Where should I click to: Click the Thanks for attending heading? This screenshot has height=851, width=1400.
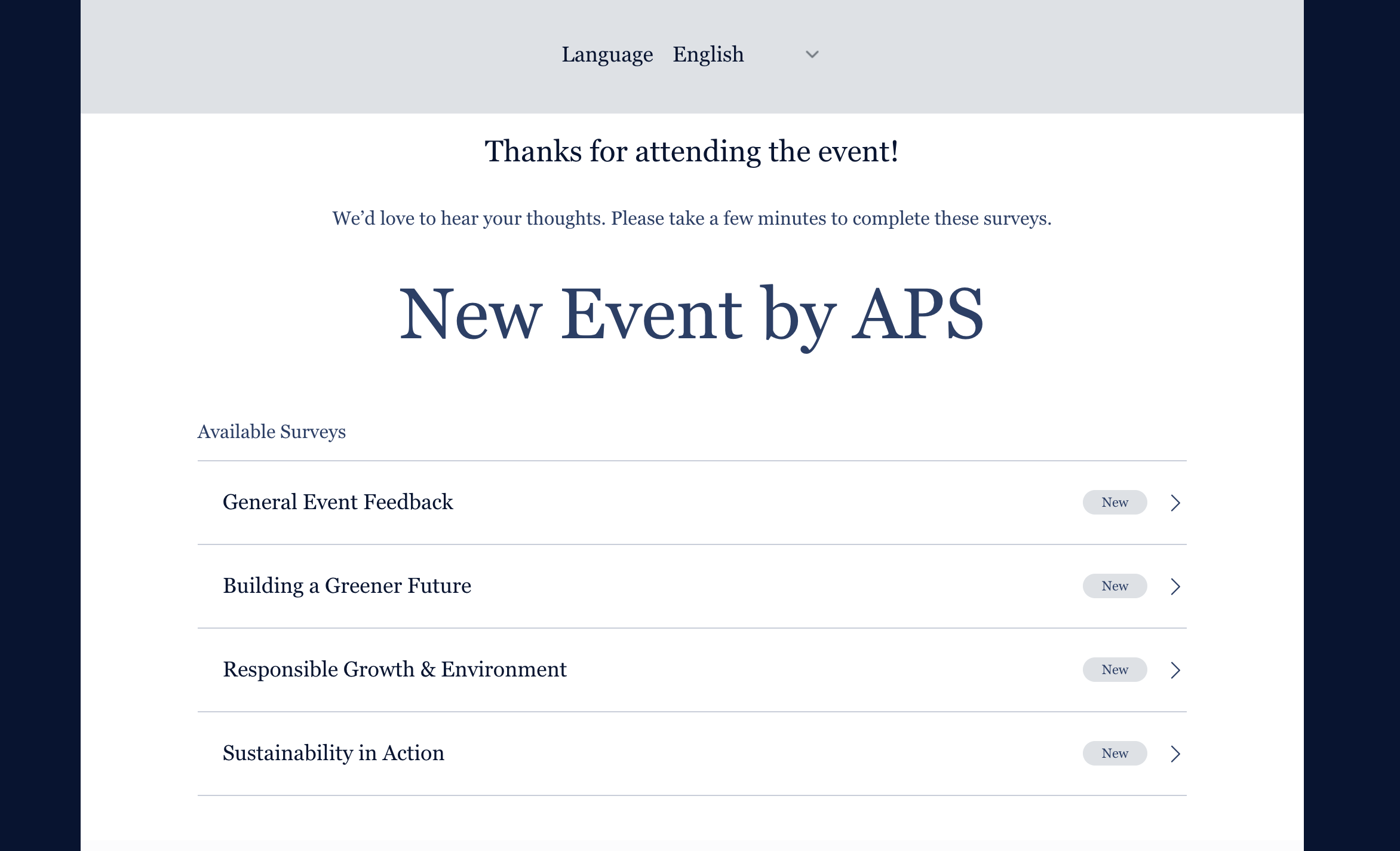(692, 151)
